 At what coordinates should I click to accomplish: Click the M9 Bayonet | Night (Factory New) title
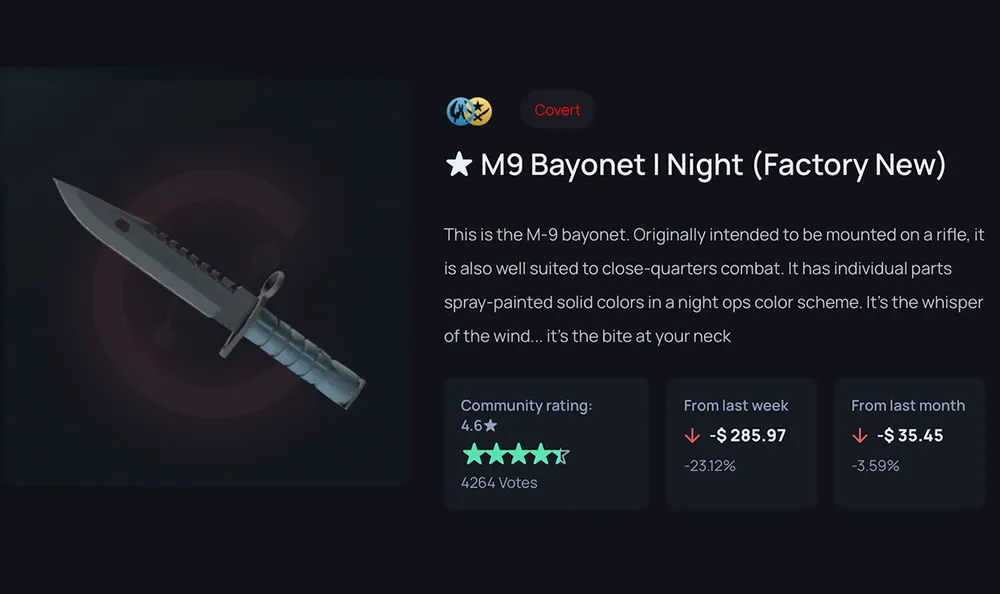(713, 165)
